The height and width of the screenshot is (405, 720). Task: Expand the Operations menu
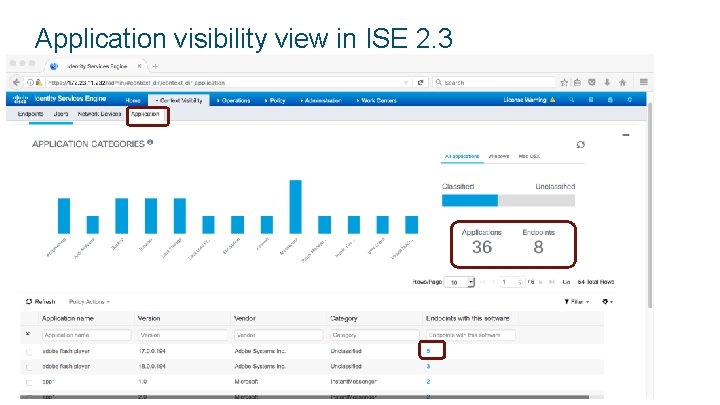coord(234,100)
